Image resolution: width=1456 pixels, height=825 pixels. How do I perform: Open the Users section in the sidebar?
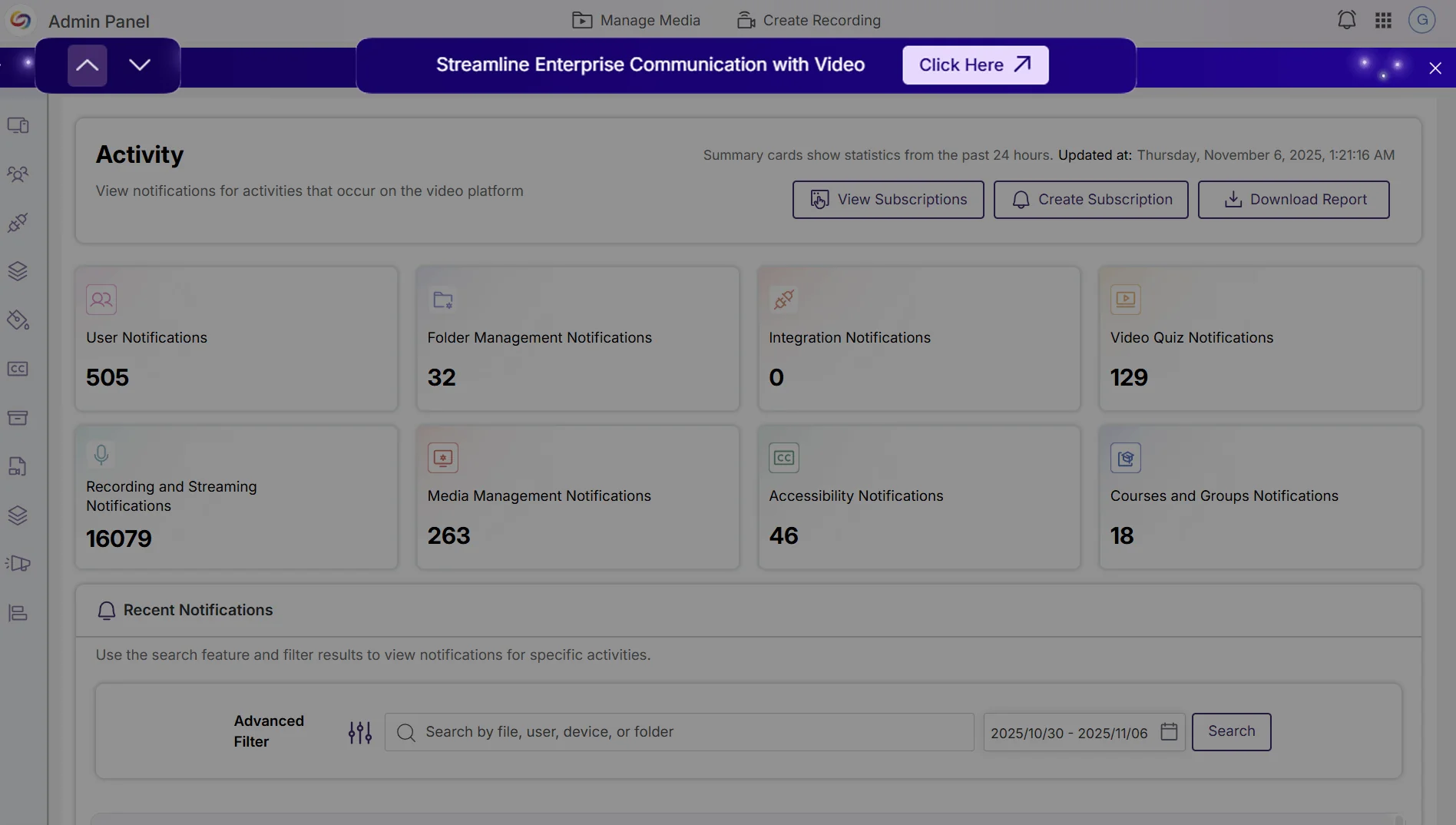(18, 174)
